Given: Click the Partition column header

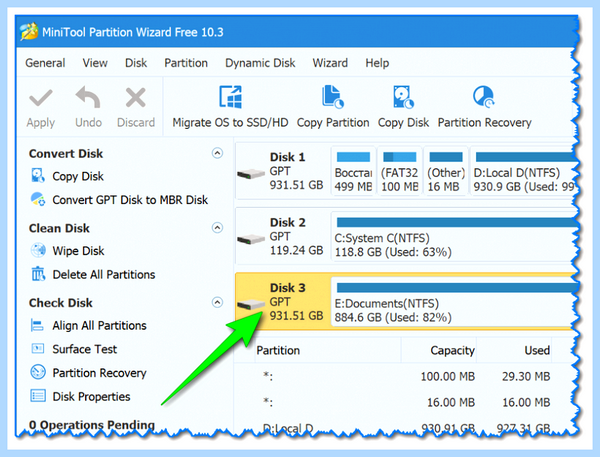Looking at the screenshot, I should click(278, 350).
